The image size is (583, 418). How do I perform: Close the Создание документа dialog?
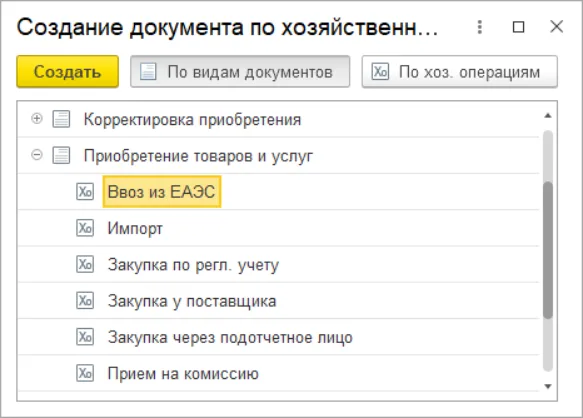coord(556,27)
